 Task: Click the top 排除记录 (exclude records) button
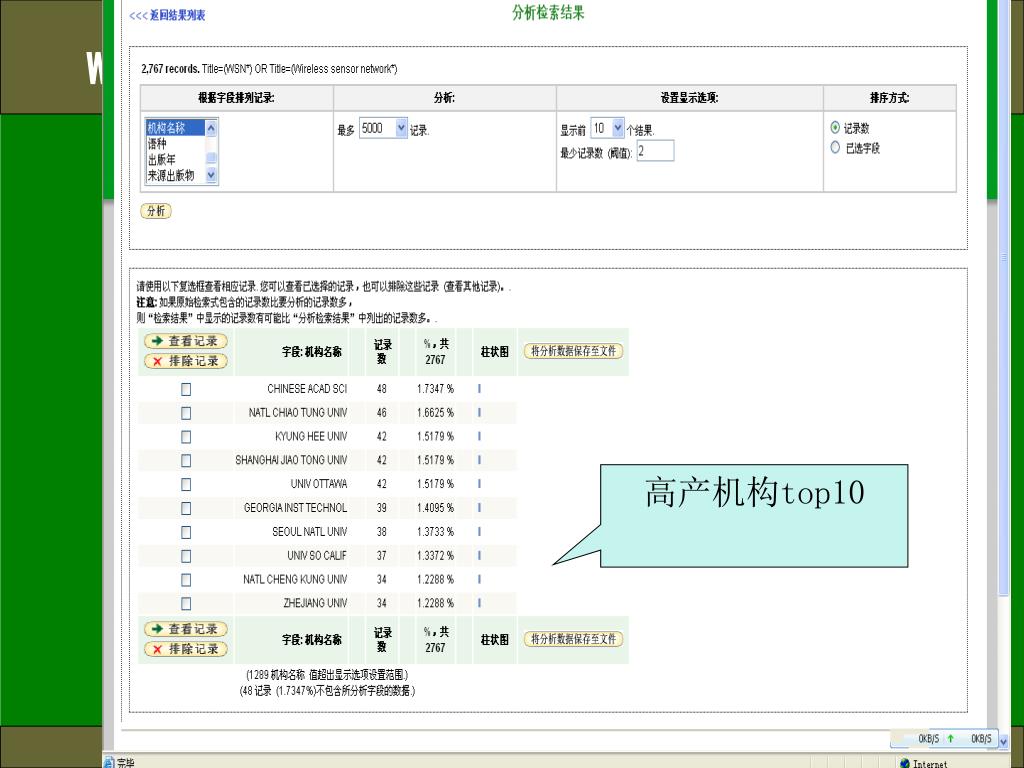point(185,361)
